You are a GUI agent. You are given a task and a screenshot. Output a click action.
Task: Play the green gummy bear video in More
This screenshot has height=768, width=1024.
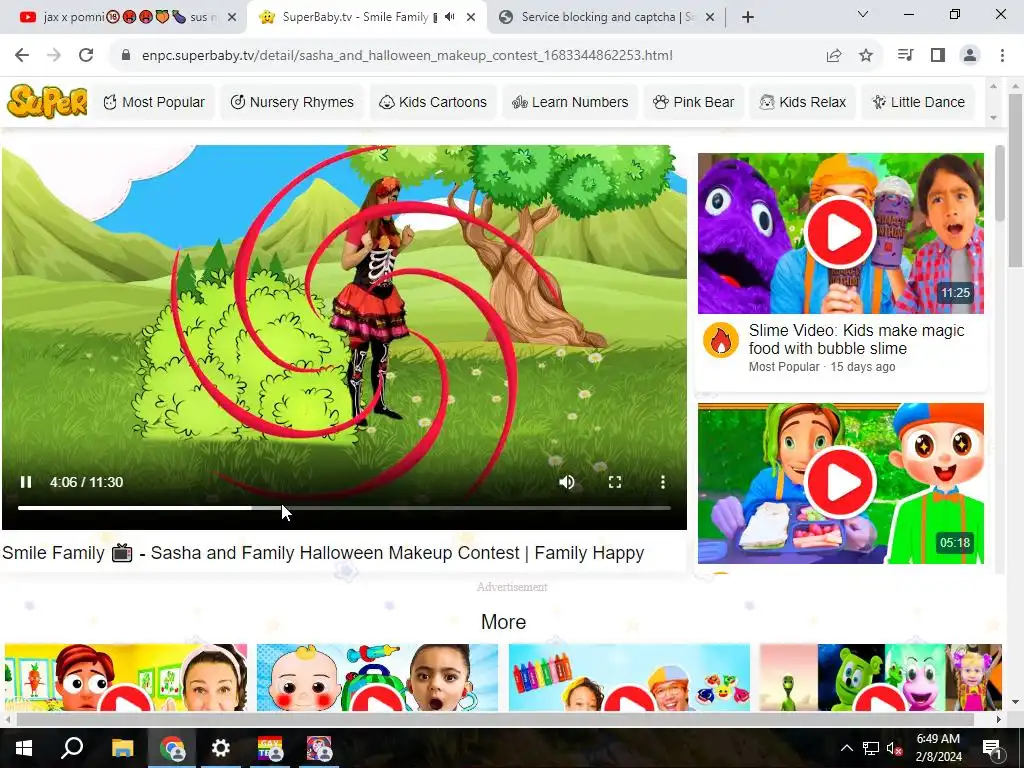[880, 677]
